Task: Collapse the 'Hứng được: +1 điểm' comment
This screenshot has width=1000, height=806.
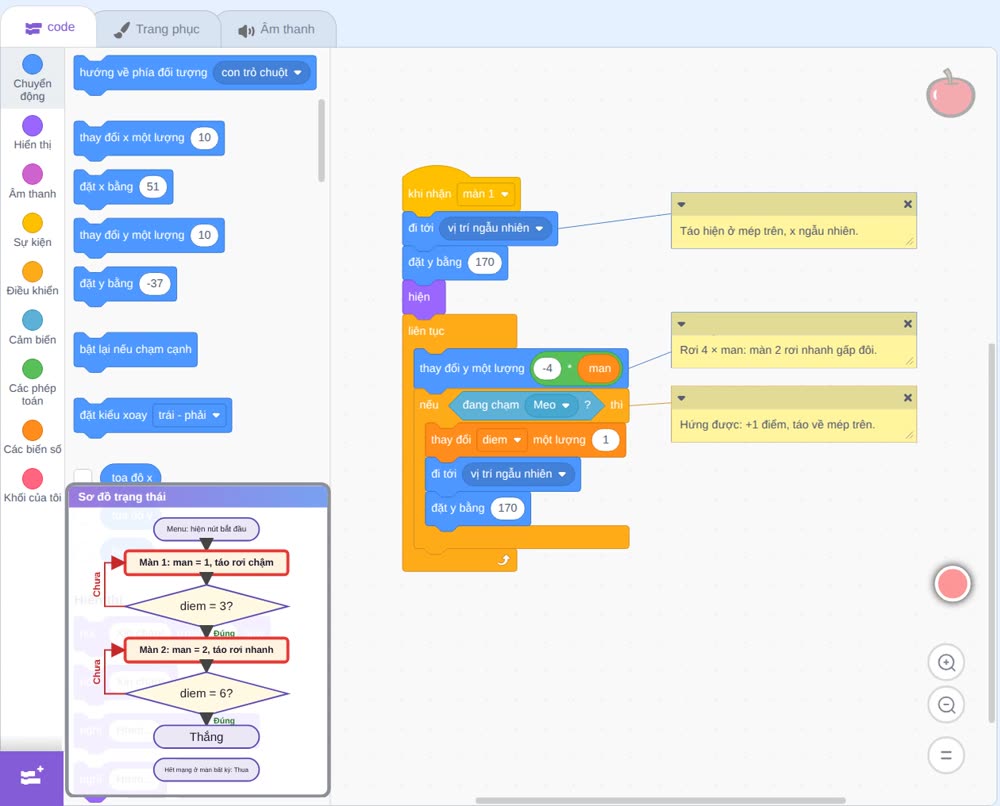Action: coord(681,399)
